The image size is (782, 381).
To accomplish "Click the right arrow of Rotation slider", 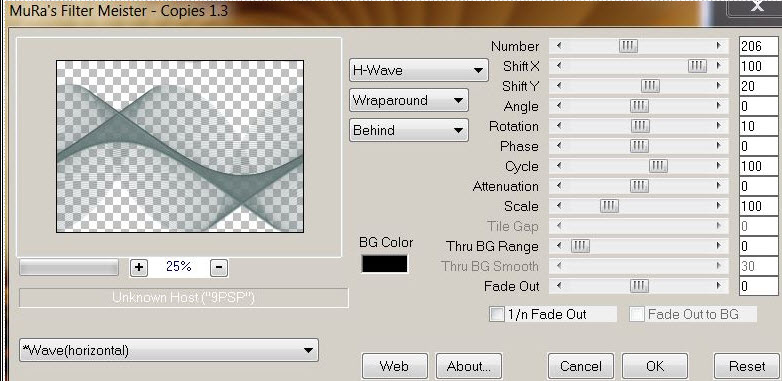I will 719,126.
